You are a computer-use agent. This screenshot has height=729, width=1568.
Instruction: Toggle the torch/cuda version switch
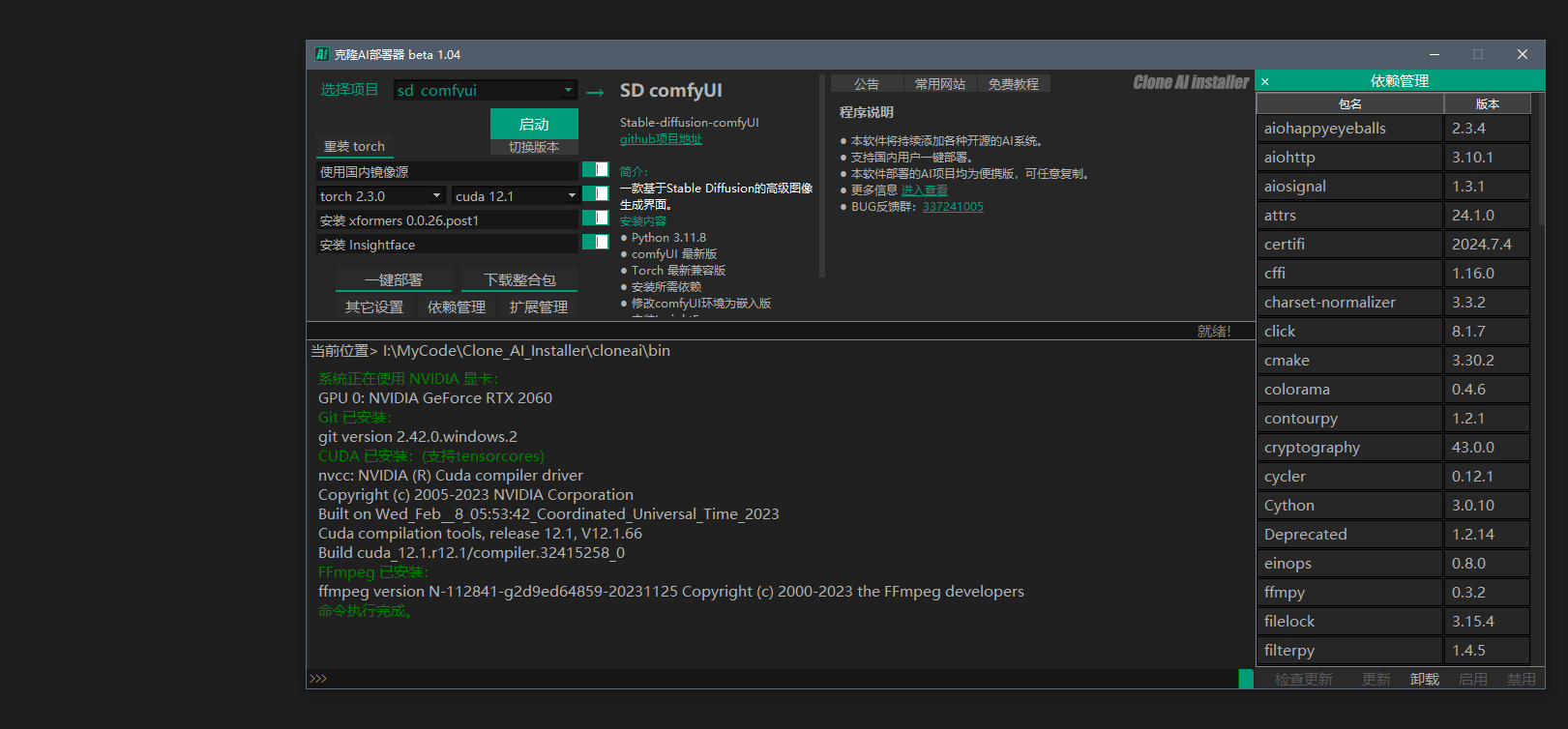click(x=595, y=194)
